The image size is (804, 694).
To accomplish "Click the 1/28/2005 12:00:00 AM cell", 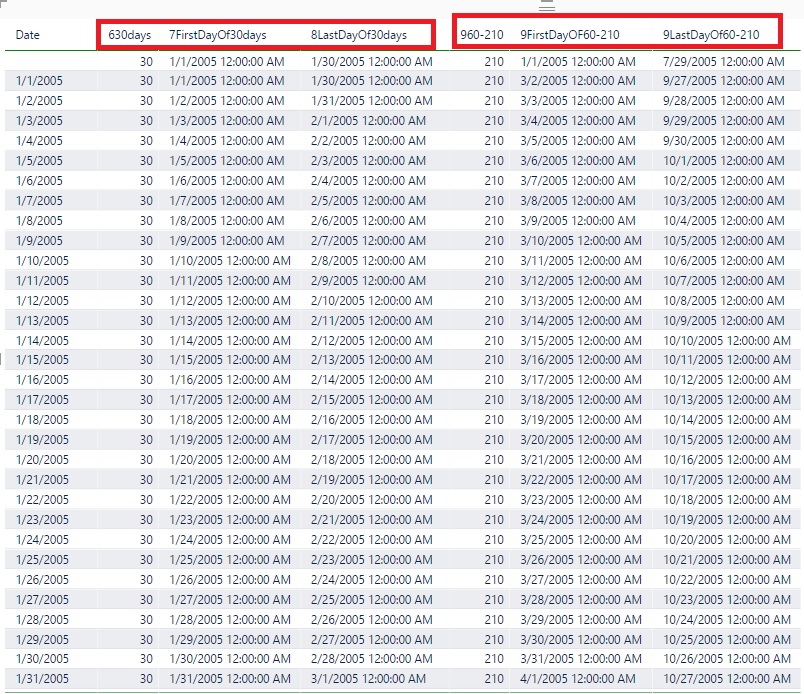I will (230, 620).
